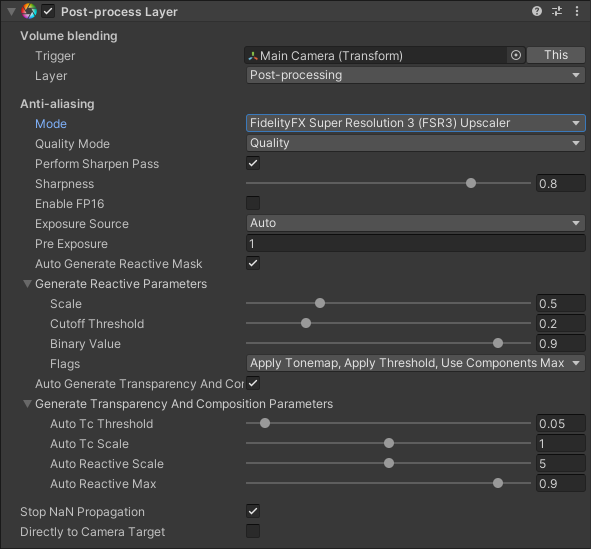Click the Flags property label
The image size is (591, 549).
tap(65, 364)
